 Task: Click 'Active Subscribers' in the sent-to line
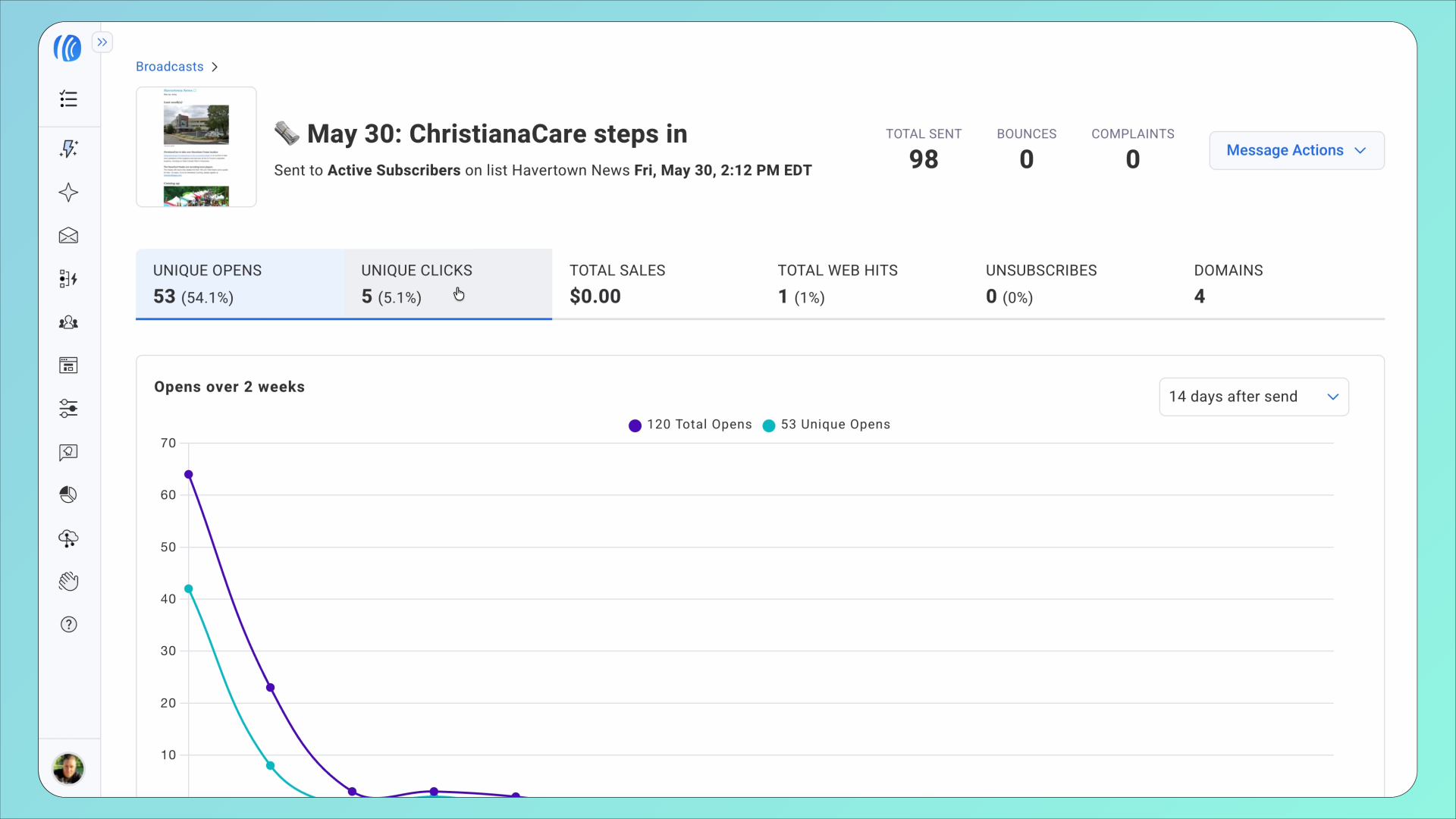point(394,171)
